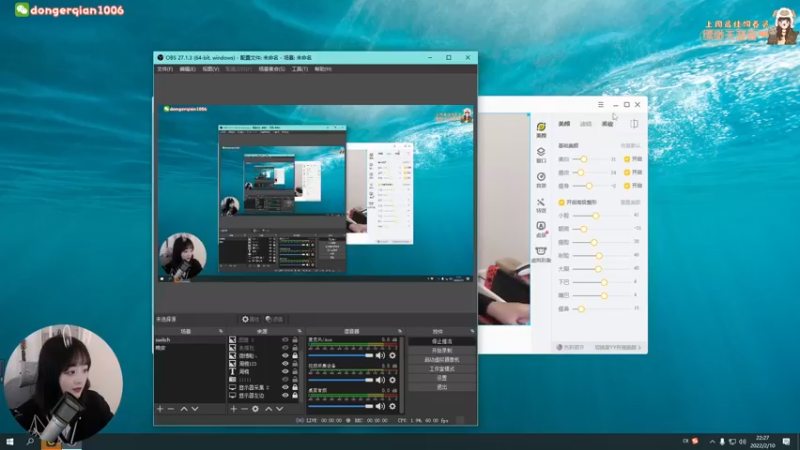Adjust the 大眼 big eyes slider
This screenshot has height=450, width=800.
601,269
